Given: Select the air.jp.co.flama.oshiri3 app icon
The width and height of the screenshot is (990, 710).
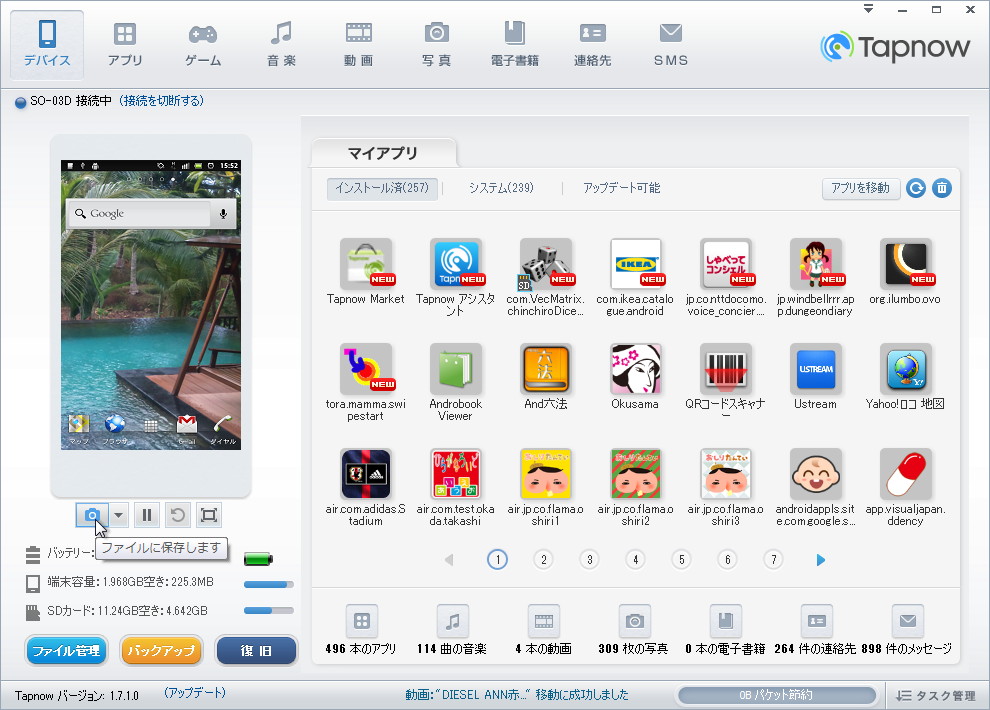Looking at the screenshot, I should [725, 474].
